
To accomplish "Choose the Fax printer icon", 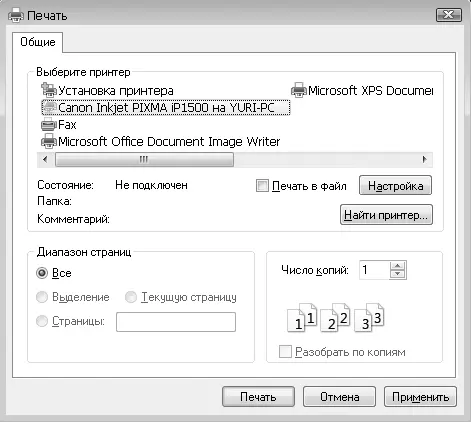I will point(49,124).
